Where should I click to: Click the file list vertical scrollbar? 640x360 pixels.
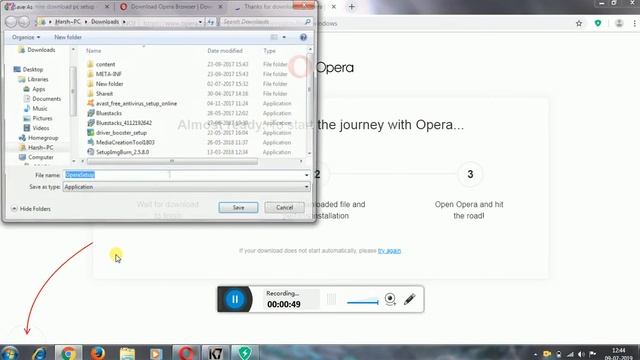(309, 88)
